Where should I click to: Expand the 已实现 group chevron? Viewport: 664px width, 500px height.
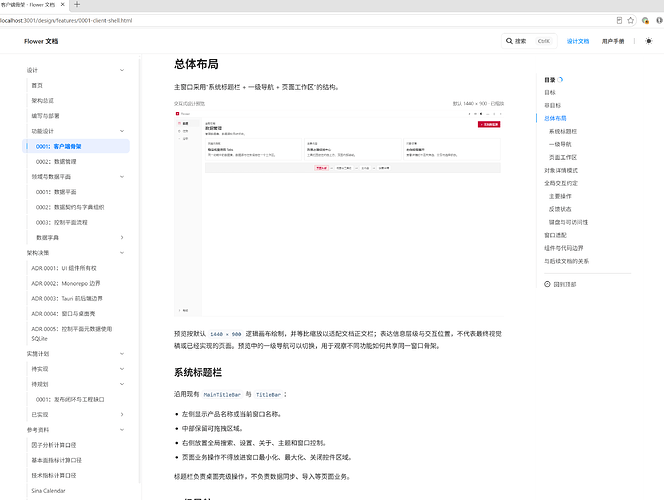click(122, 414)
